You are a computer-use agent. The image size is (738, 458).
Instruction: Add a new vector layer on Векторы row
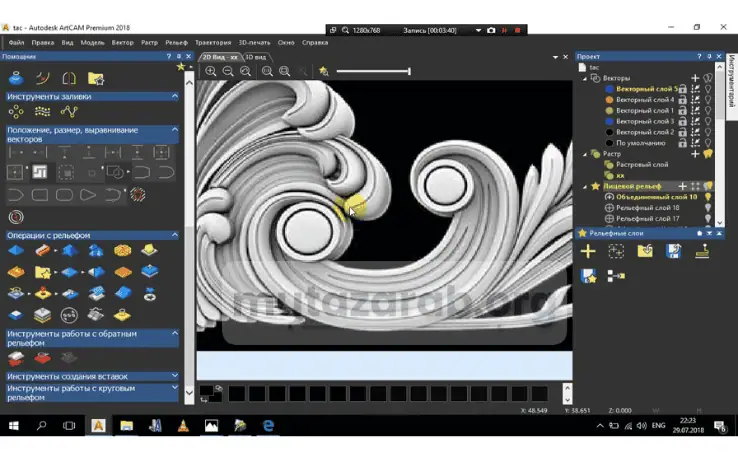(695, 78)
